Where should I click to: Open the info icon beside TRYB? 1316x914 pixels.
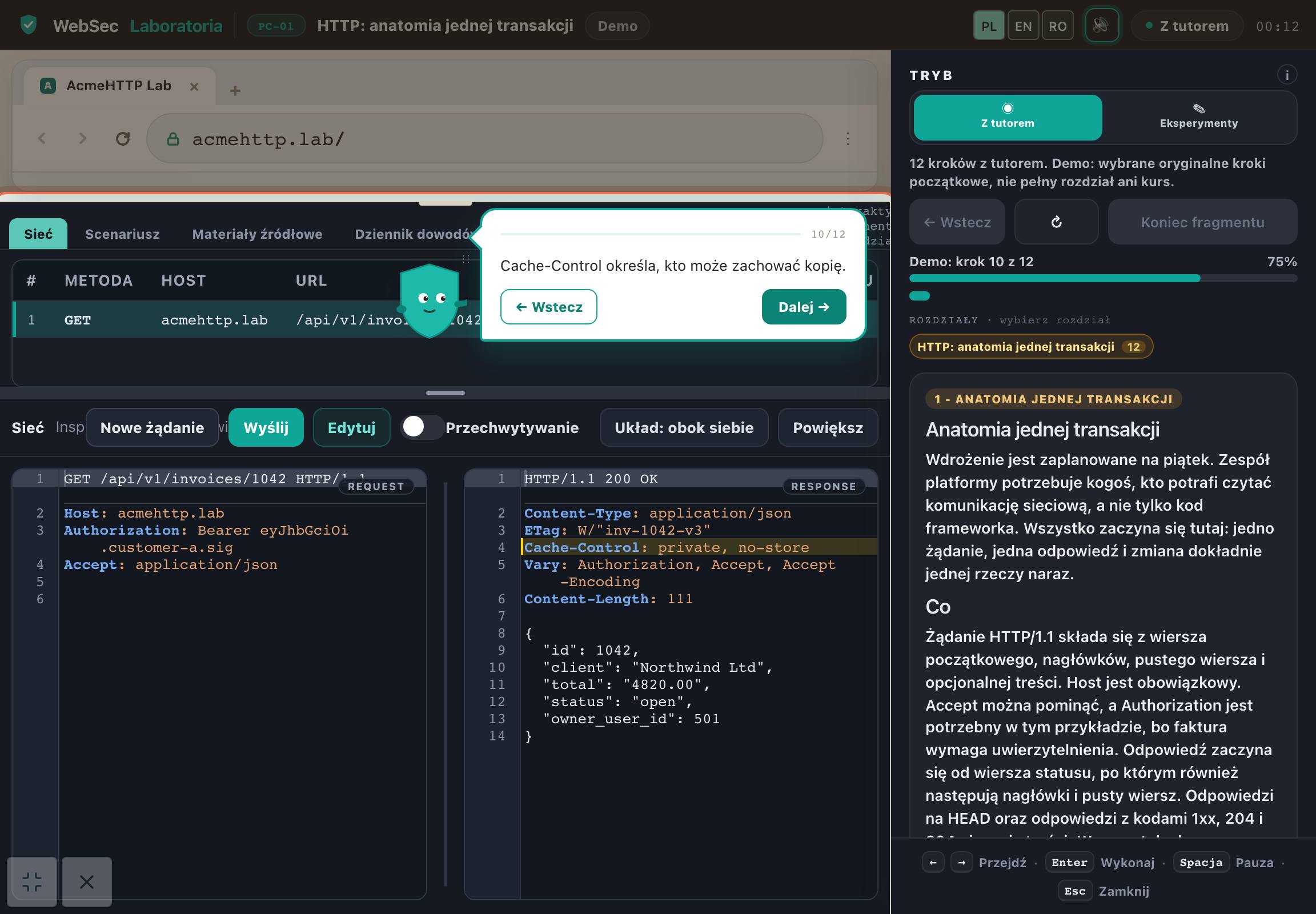coord(1286,75)
